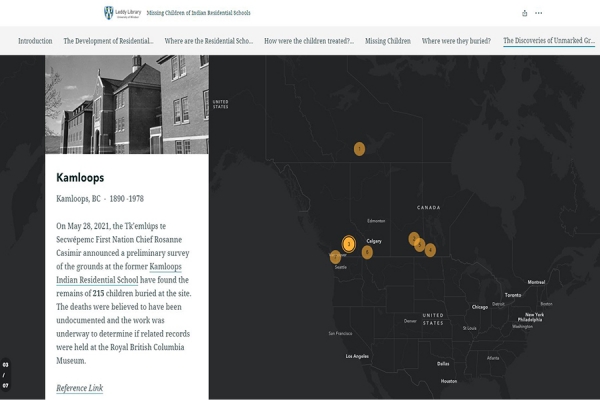Open How were the children treated tab
The height and width of the screenshot is (400, 600).
[308, 41]
